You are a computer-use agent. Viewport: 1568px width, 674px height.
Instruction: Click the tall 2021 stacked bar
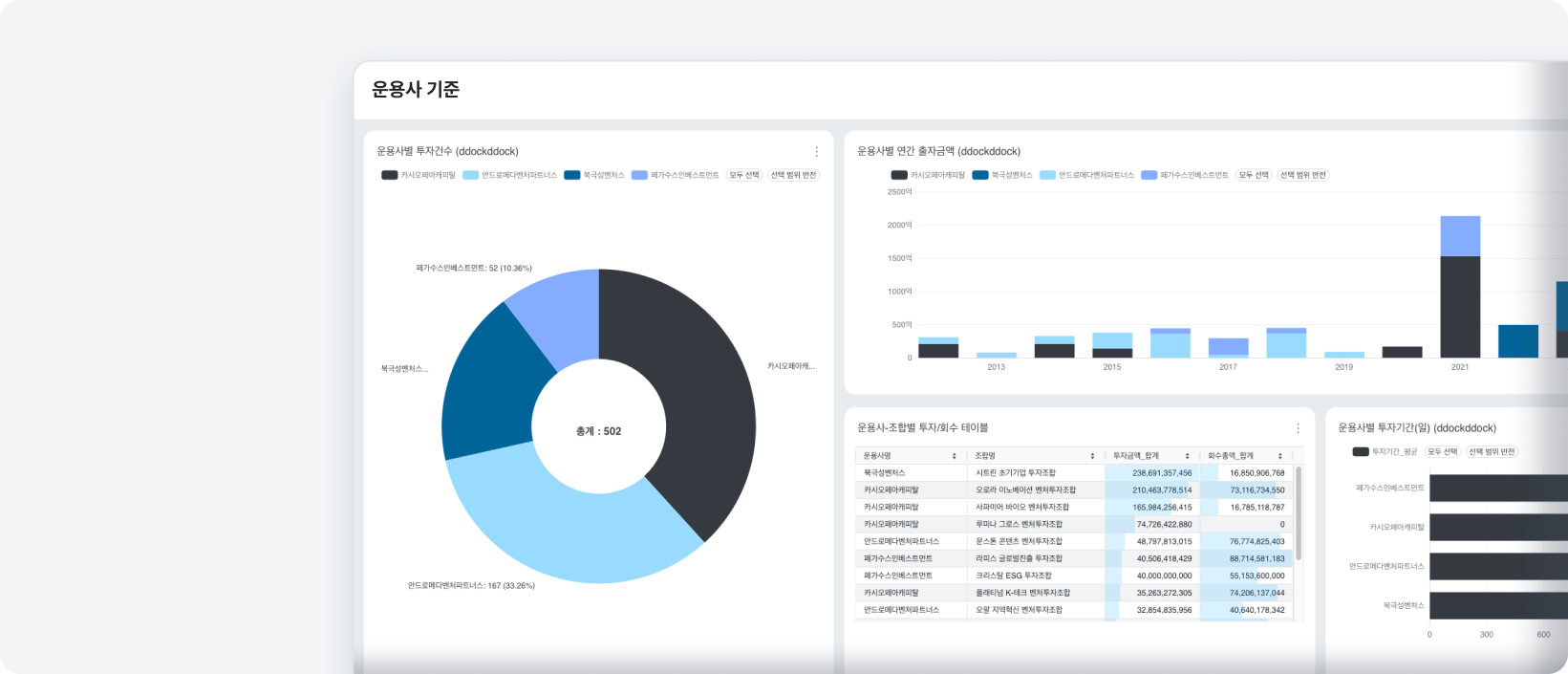(1460, 287)
